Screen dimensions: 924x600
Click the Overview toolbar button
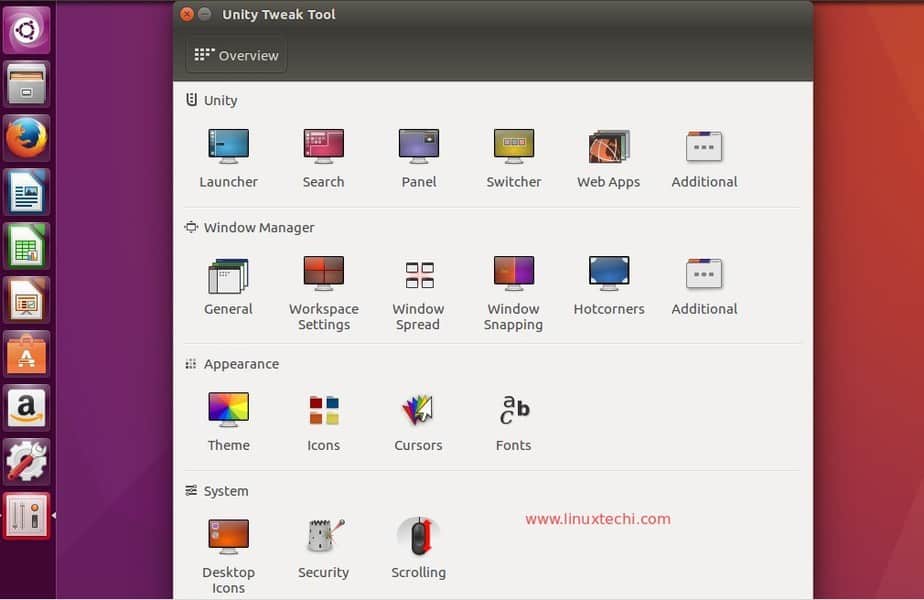(x=236, y=55)
